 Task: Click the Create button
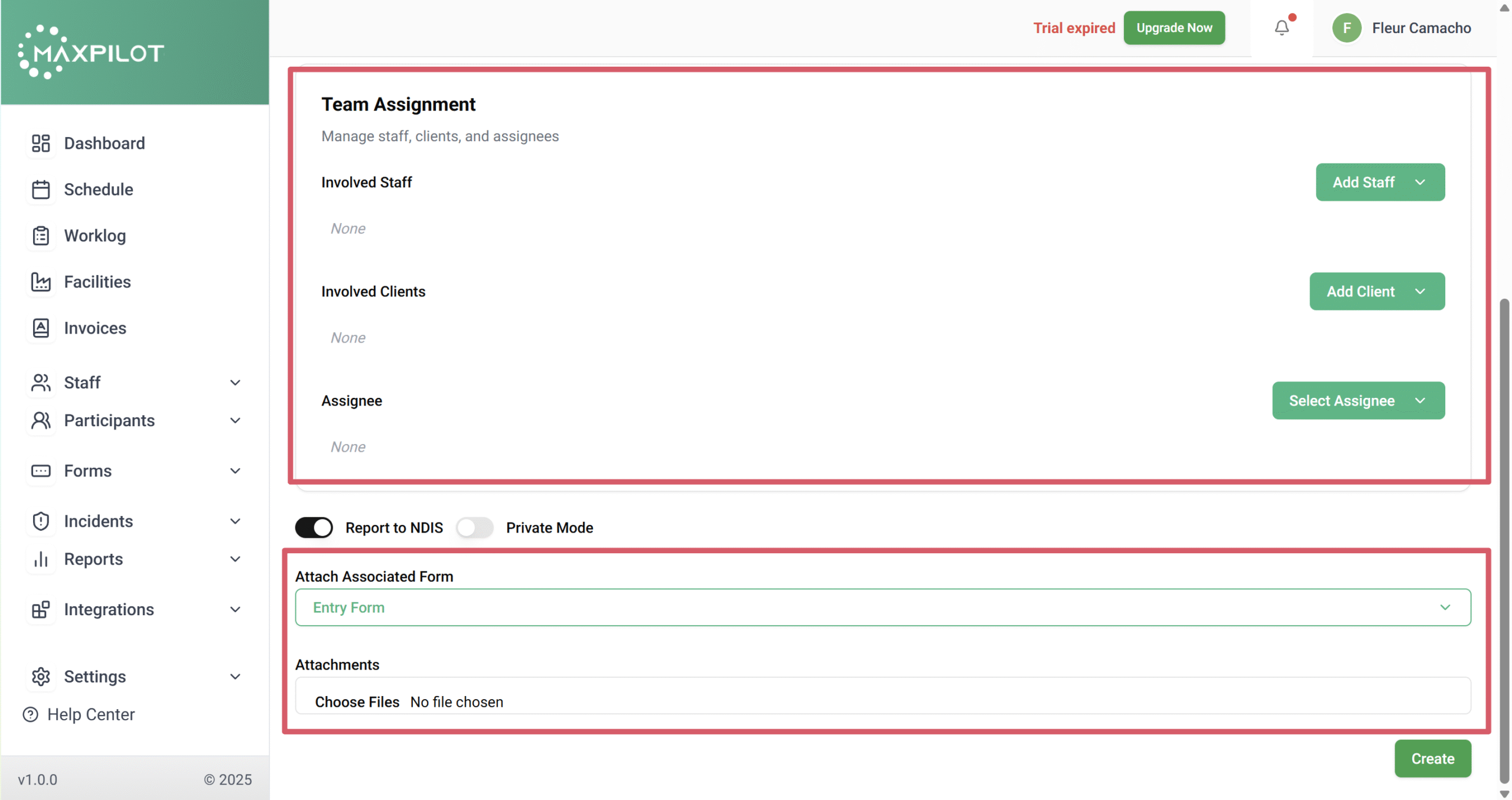click(x=1432, y=759)
